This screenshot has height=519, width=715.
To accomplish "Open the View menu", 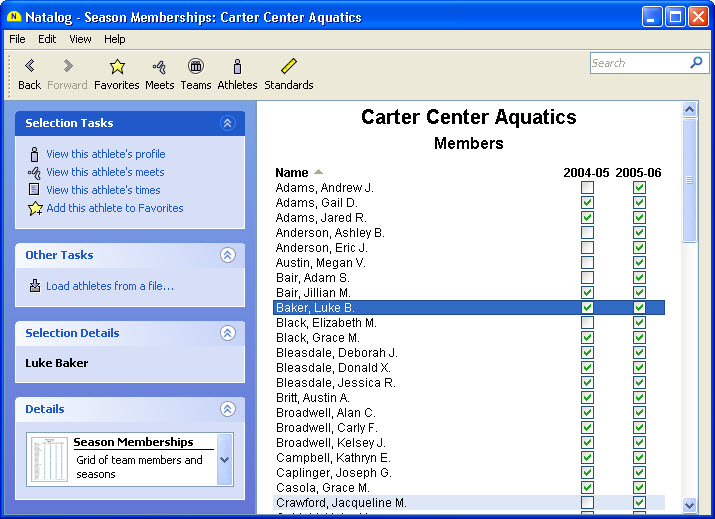I will [80, 39].
